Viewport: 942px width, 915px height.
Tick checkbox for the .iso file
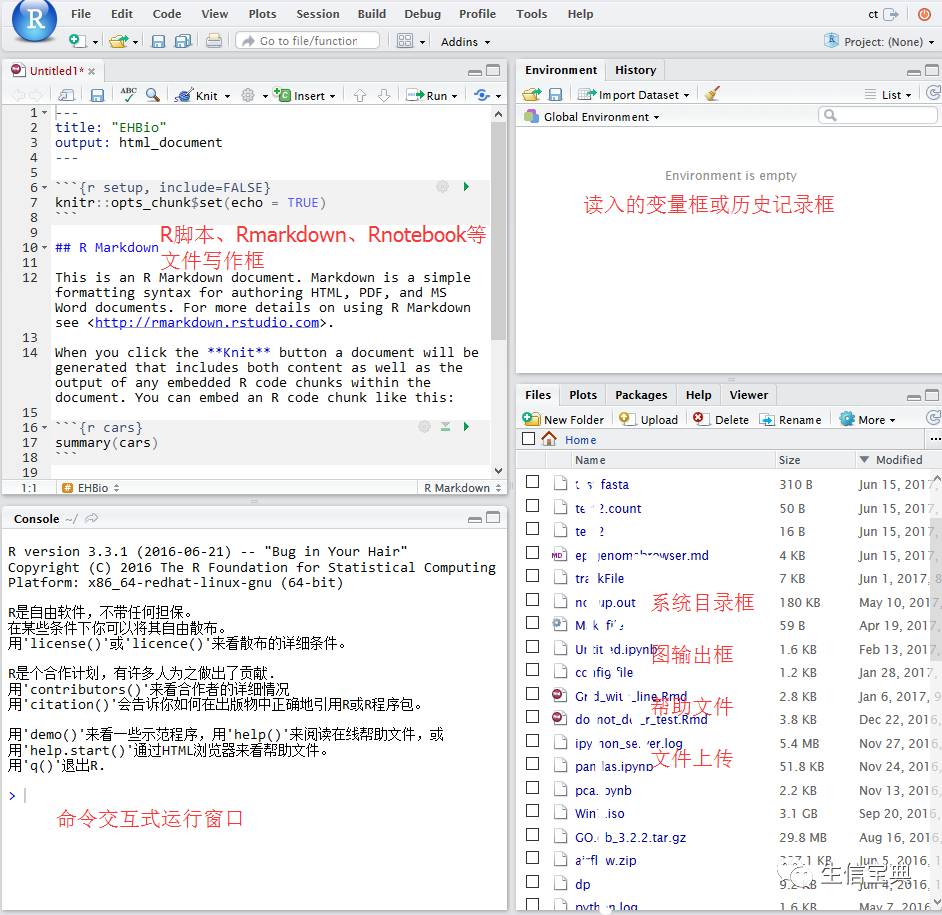tap(532, 810)
